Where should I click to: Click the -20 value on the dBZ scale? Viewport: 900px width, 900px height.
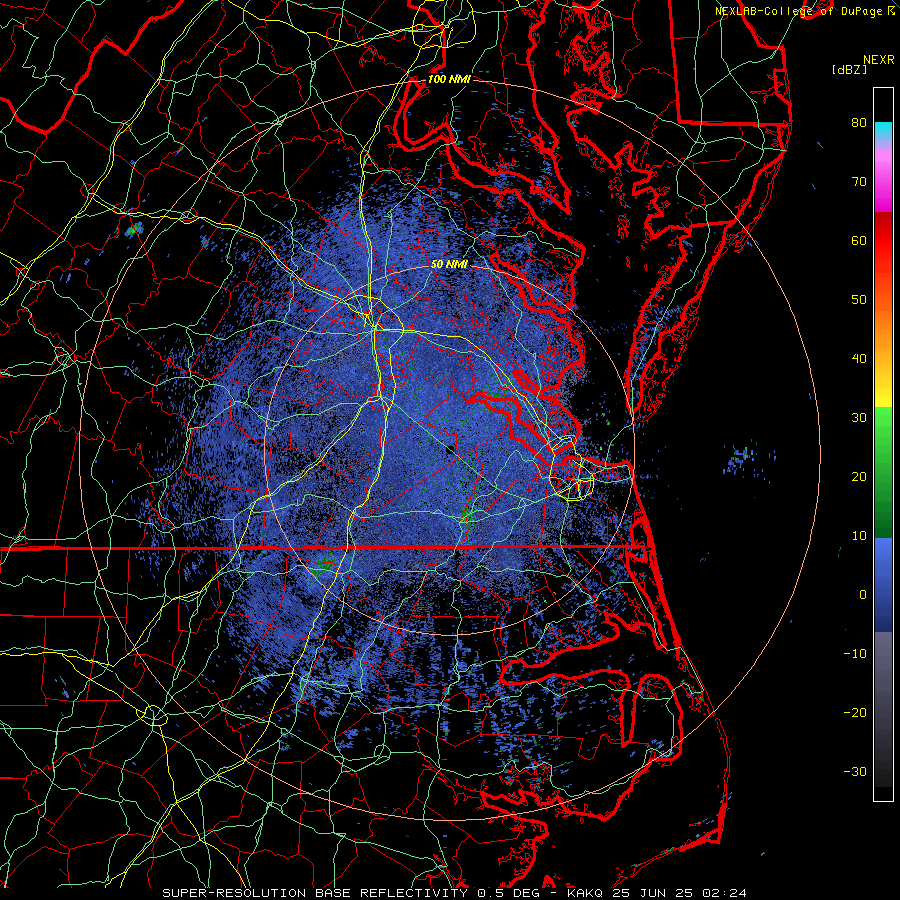(x=855, y=712)
